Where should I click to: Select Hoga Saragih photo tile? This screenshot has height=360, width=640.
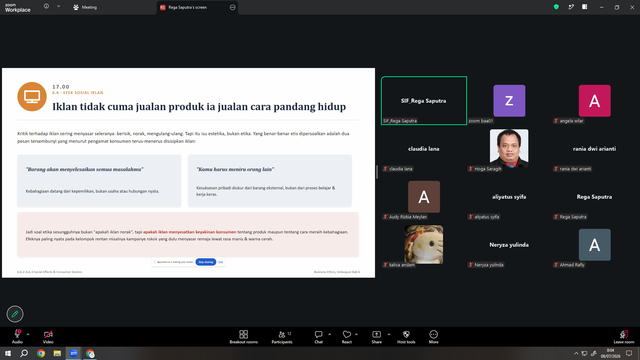click(509, 148)
